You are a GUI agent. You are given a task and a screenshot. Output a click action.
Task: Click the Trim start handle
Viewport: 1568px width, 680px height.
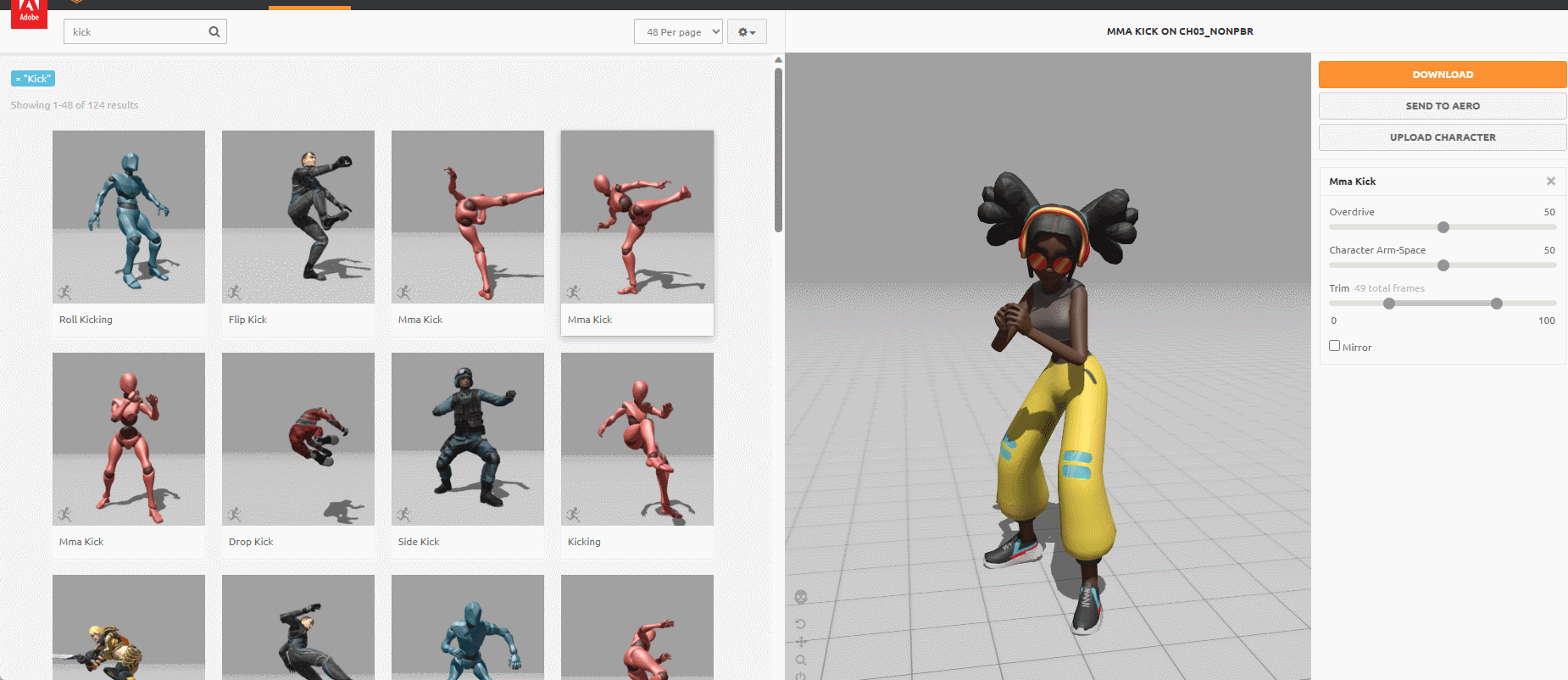pyautogui.click(x=1389, y=304)
